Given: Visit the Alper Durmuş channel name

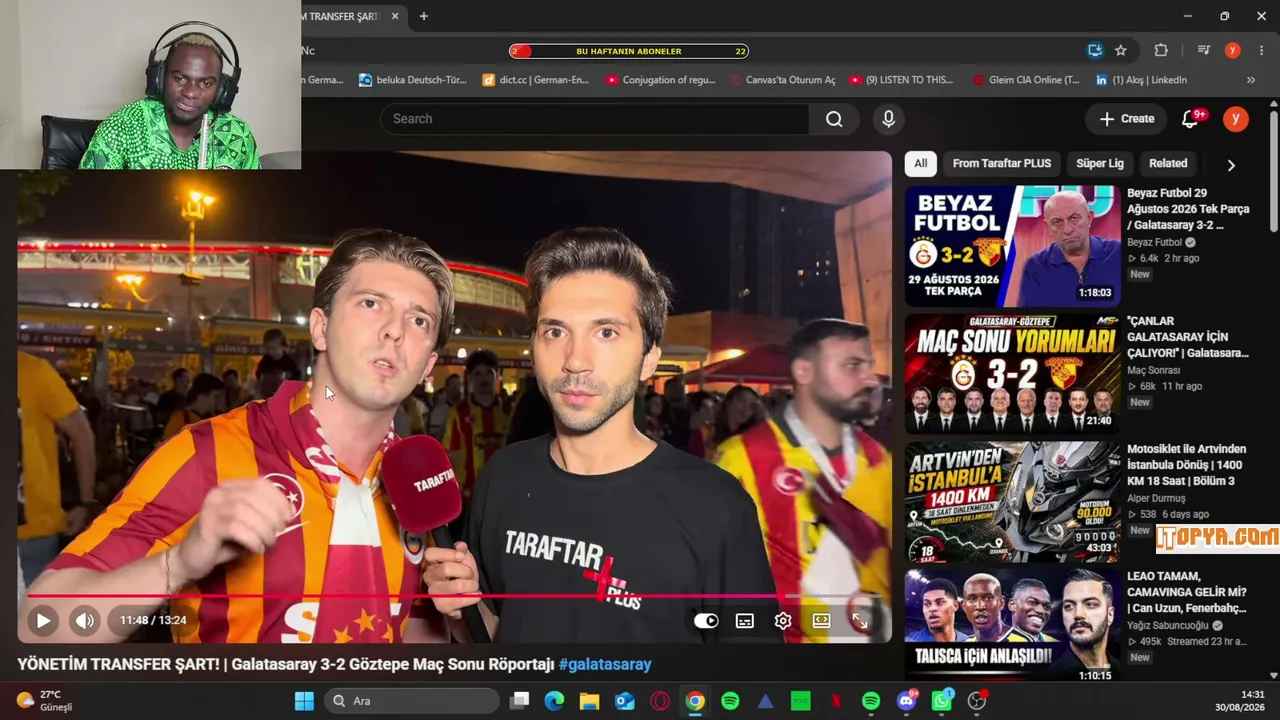Looking at the screenshot, I should coord(1156,498).
